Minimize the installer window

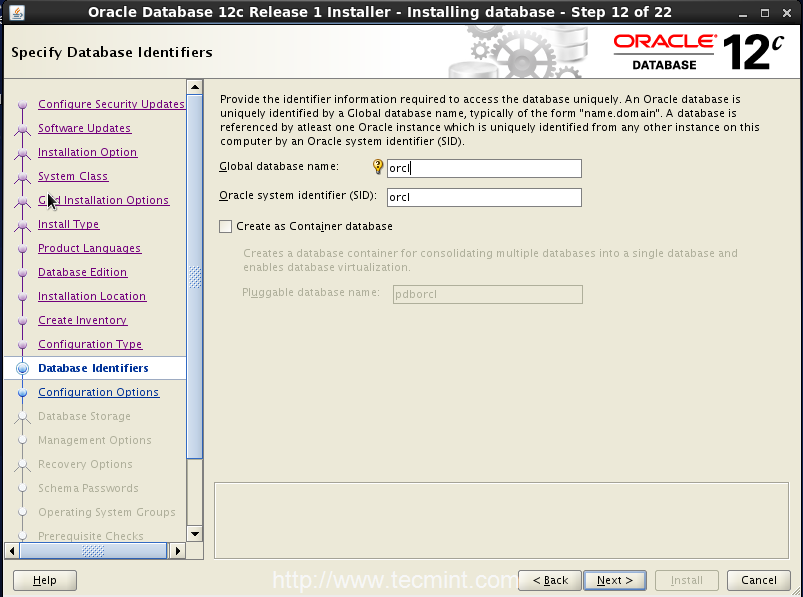click(x=743, y=13)
